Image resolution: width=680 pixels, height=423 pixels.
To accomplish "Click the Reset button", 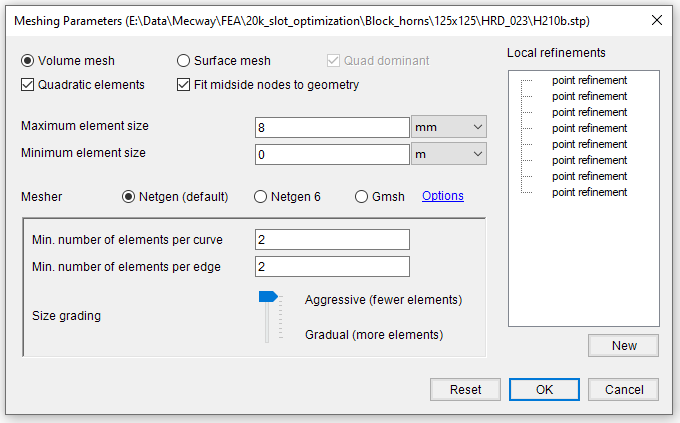I will point(465,390).
